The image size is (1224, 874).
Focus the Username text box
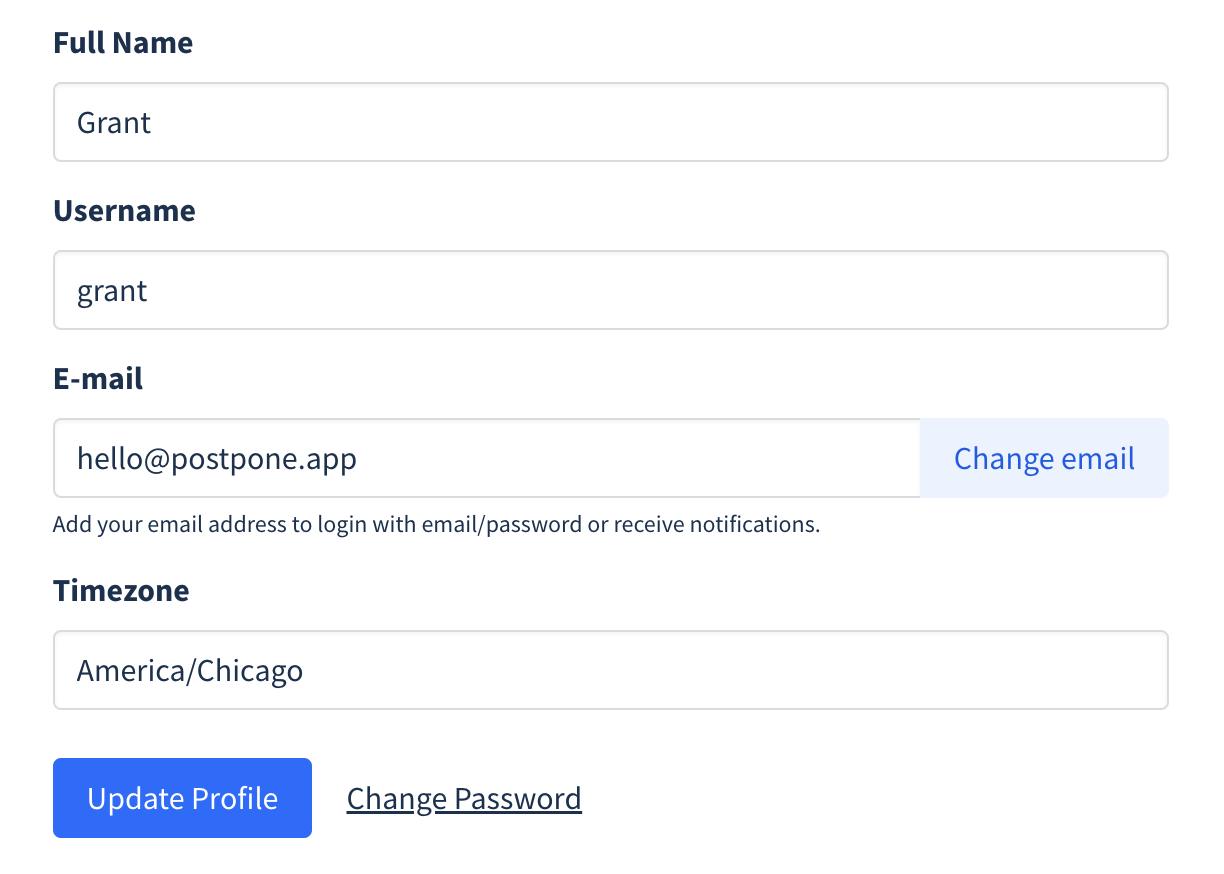[610, 290]
